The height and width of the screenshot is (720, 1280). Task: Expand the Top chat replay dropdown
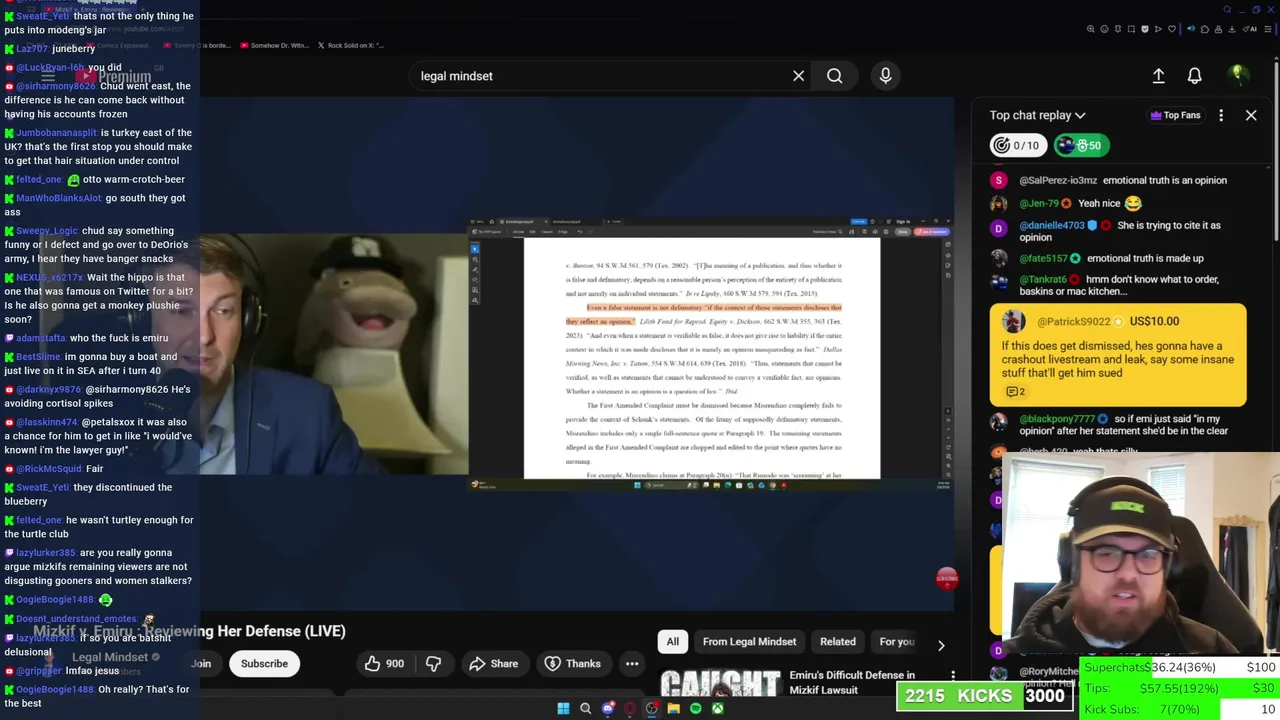tap(1037, 115)
